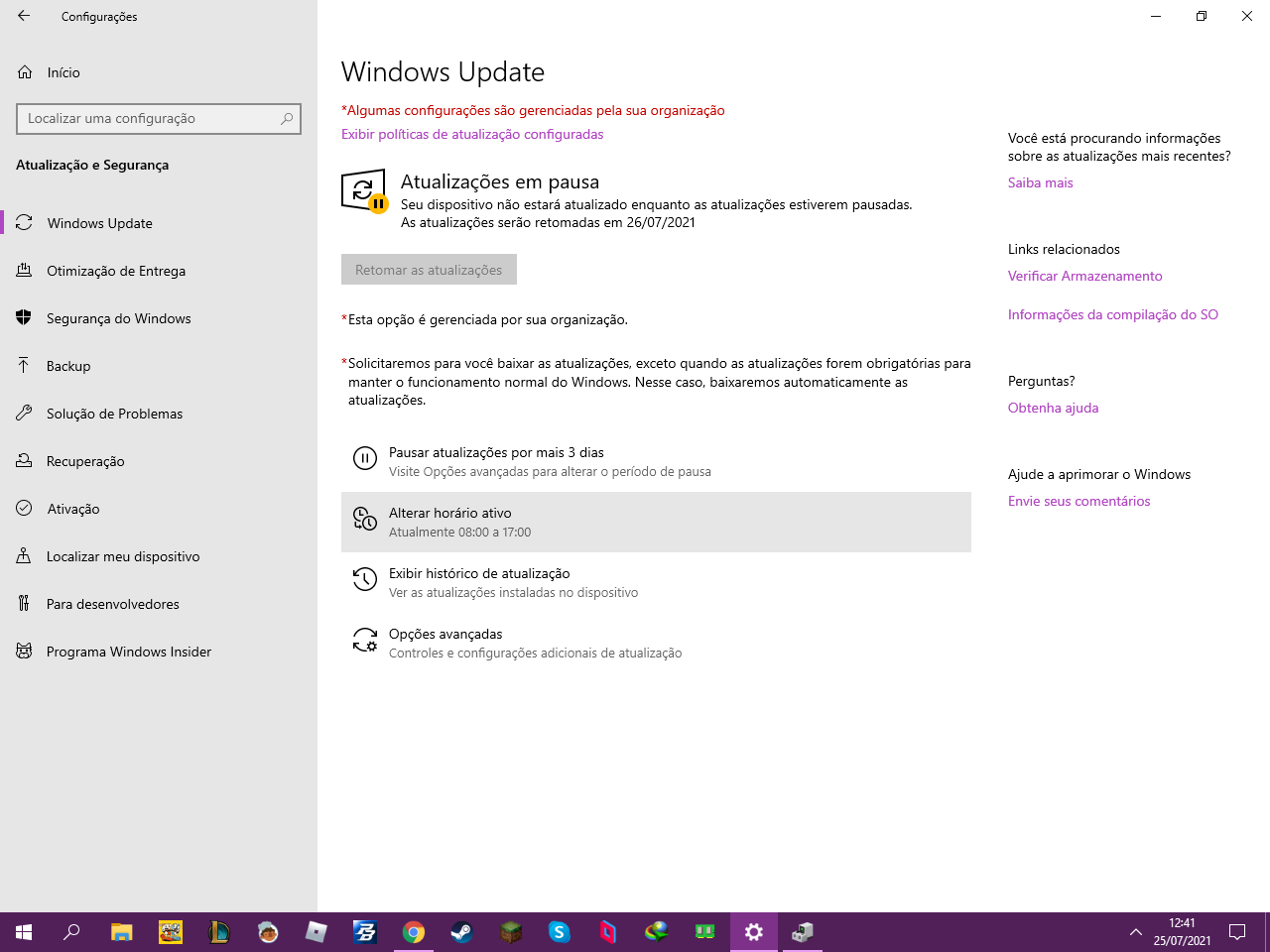Open Programa Windows Insider

(x=159, y=652)
